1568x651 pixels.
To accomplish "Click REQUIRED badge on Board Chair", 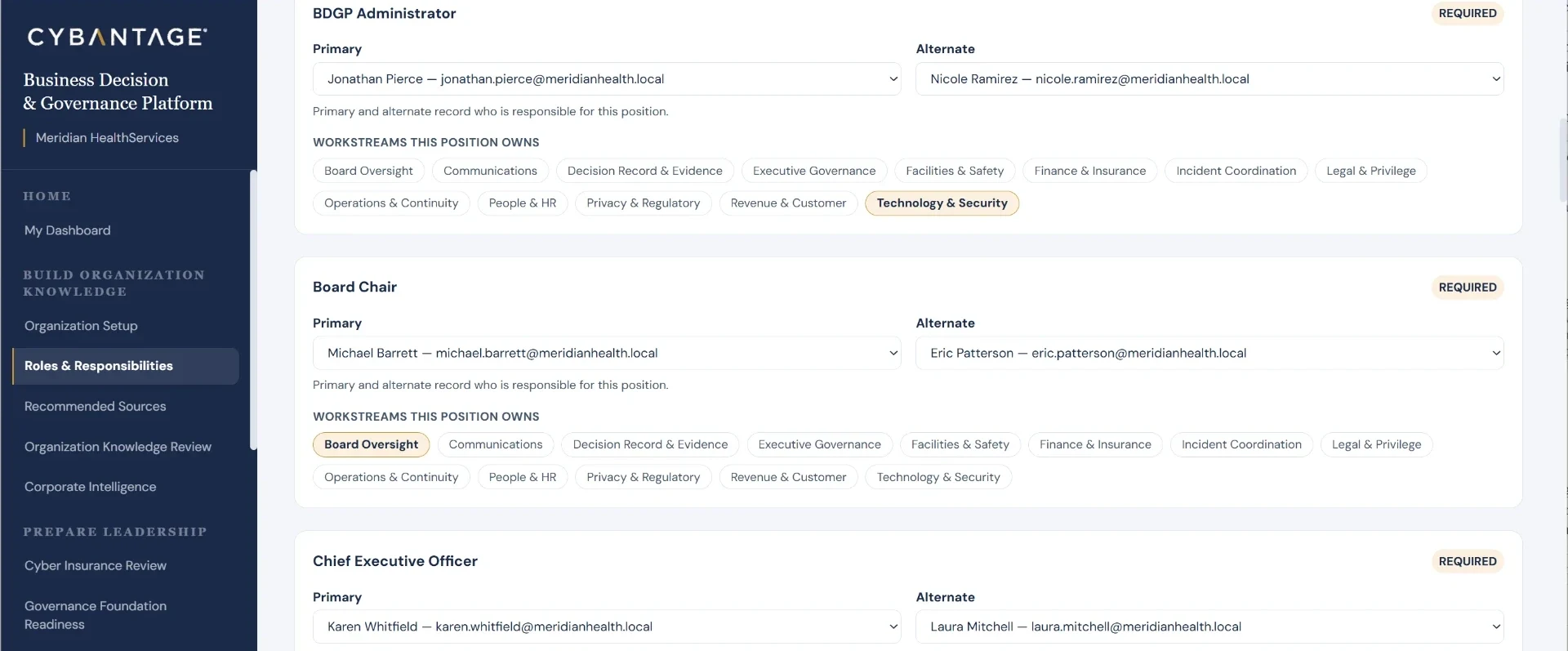I will click(x=1468, y=288).
